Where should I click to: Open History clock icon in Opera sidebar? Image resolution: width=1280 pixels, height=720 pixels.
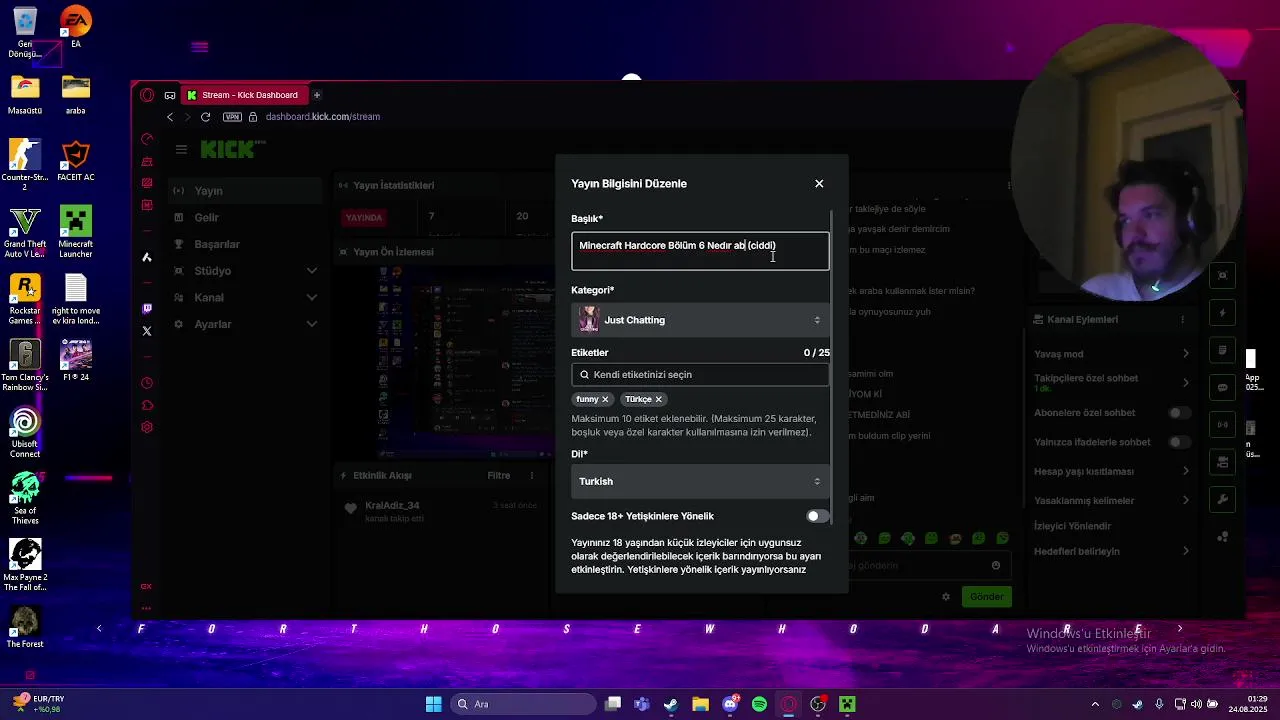147,383
